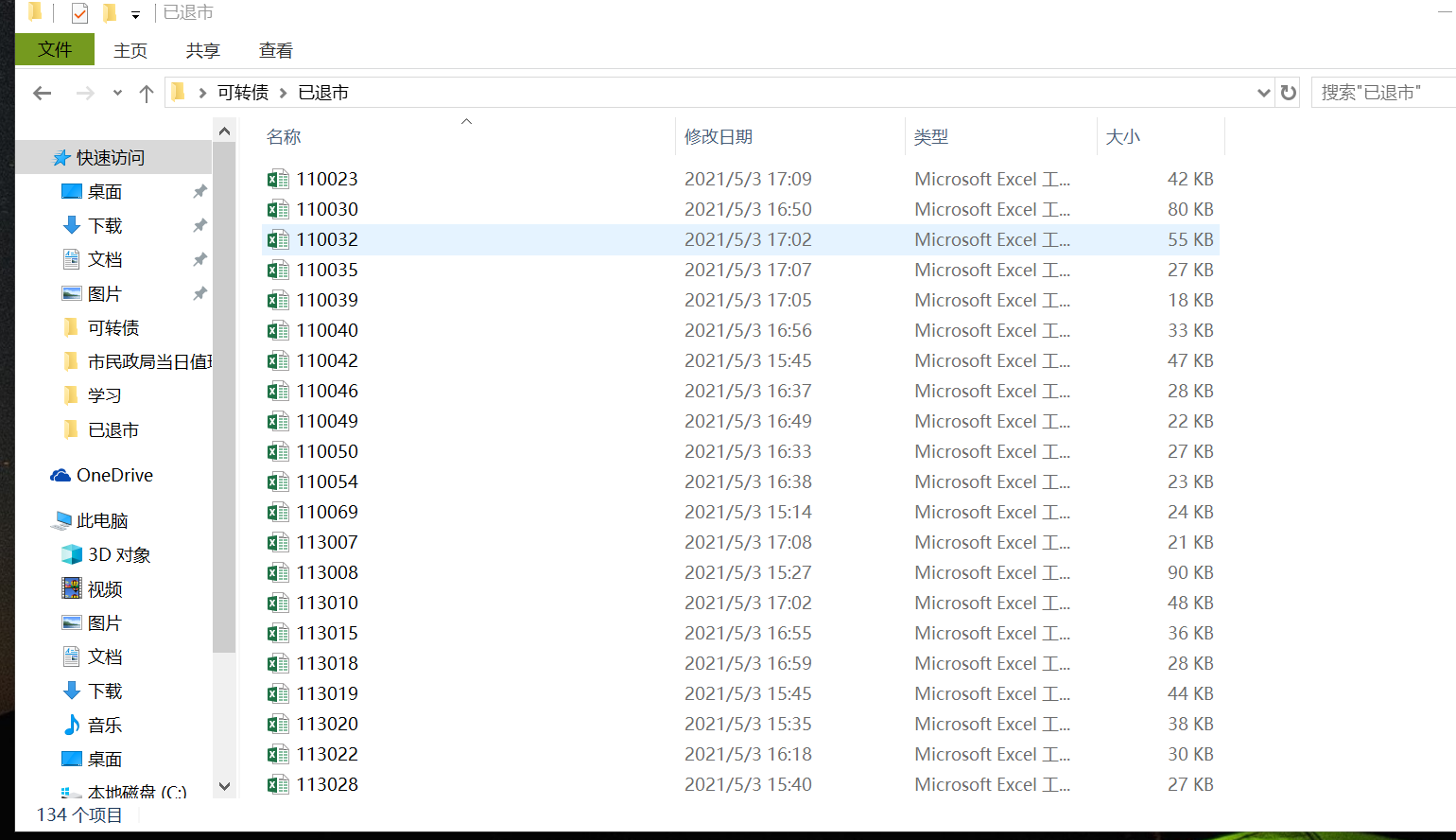
Task: Click the Excel icon of file 110049
Action: click(x=278, y=421)
